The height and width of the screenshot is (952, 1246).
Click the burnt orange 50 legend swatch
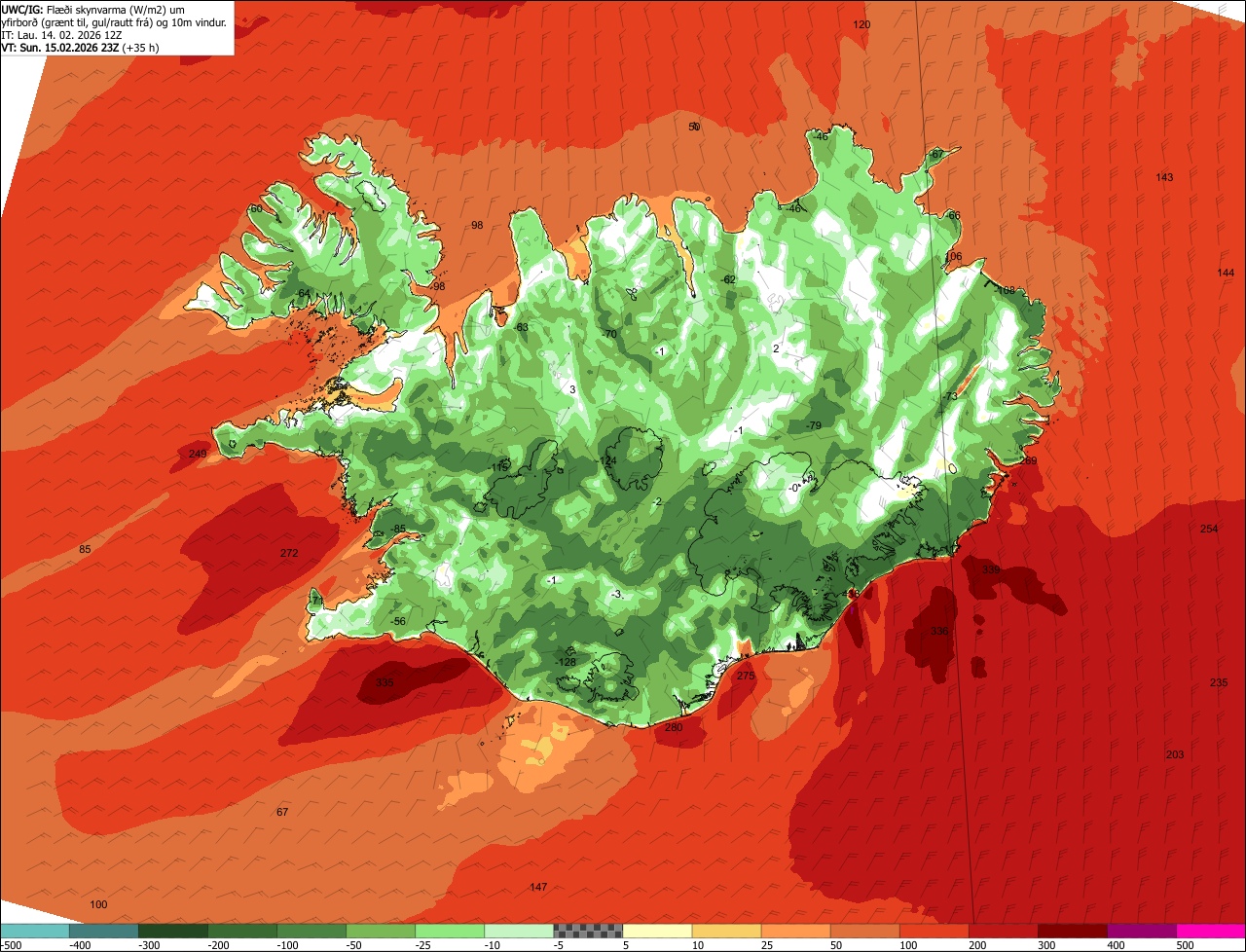coord(864,931)
